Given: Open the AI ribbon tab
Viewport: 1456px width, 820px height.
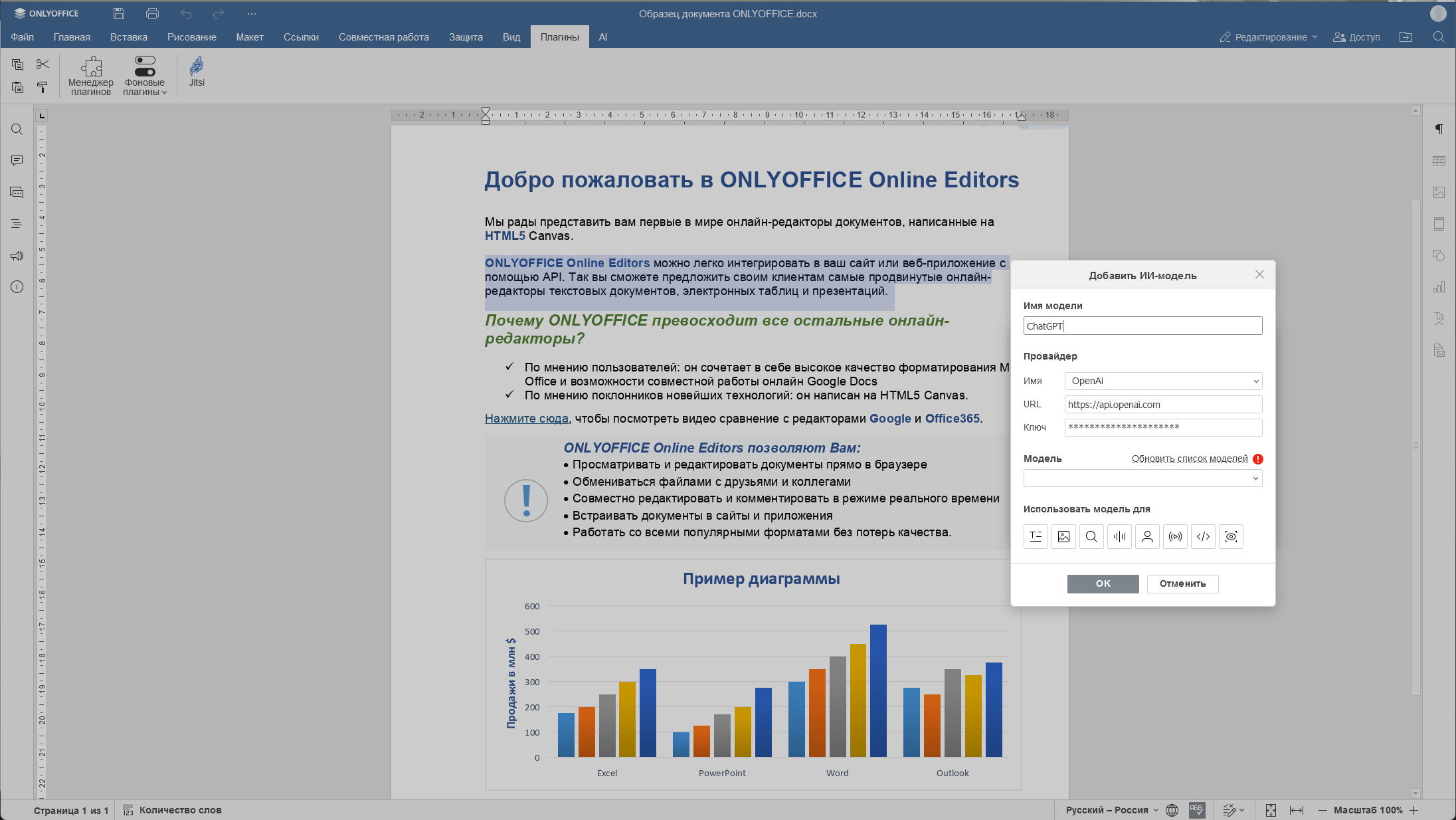Looking at the screenshot, I should 602,37.
